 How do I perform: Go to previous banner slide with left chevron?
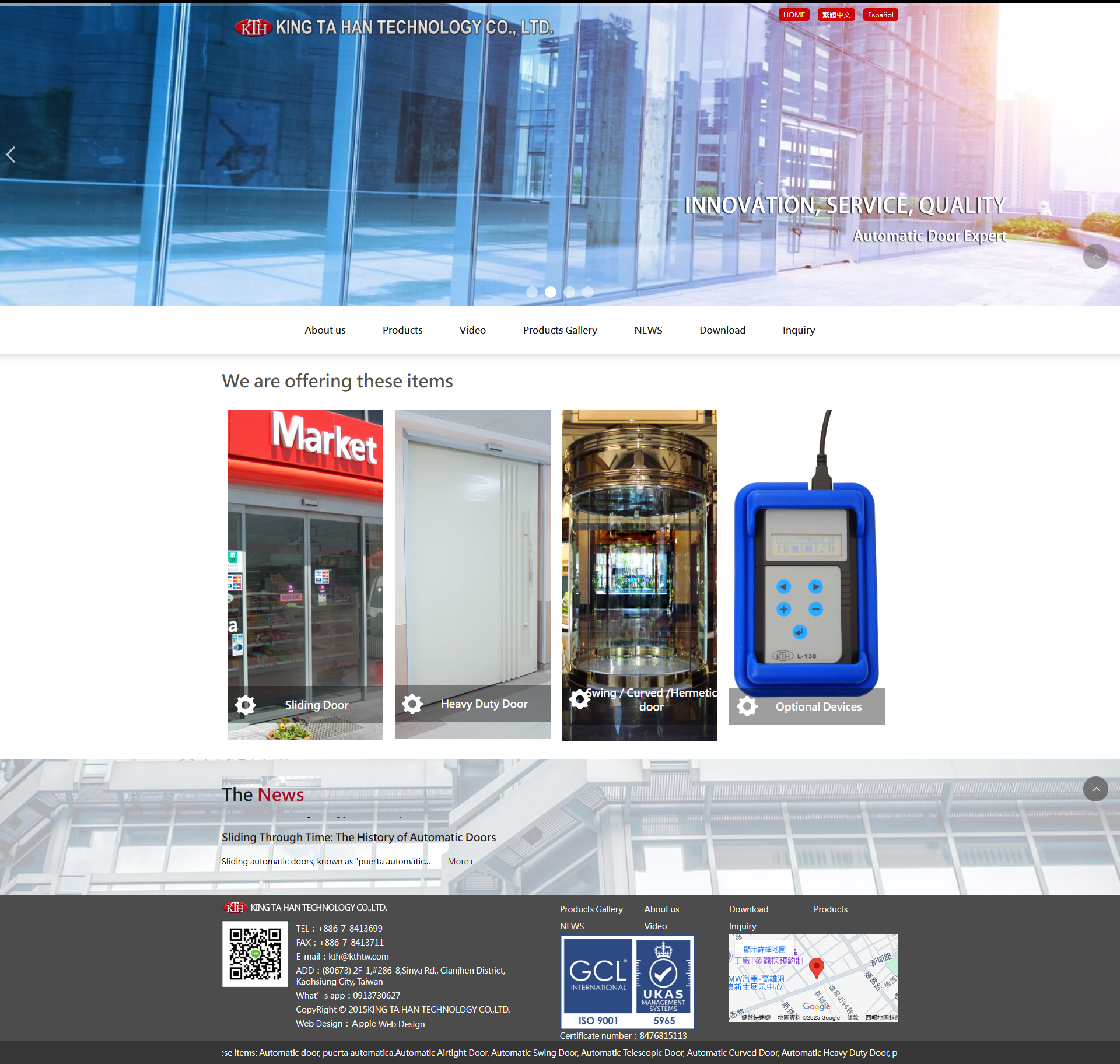(x=10, y=155)
